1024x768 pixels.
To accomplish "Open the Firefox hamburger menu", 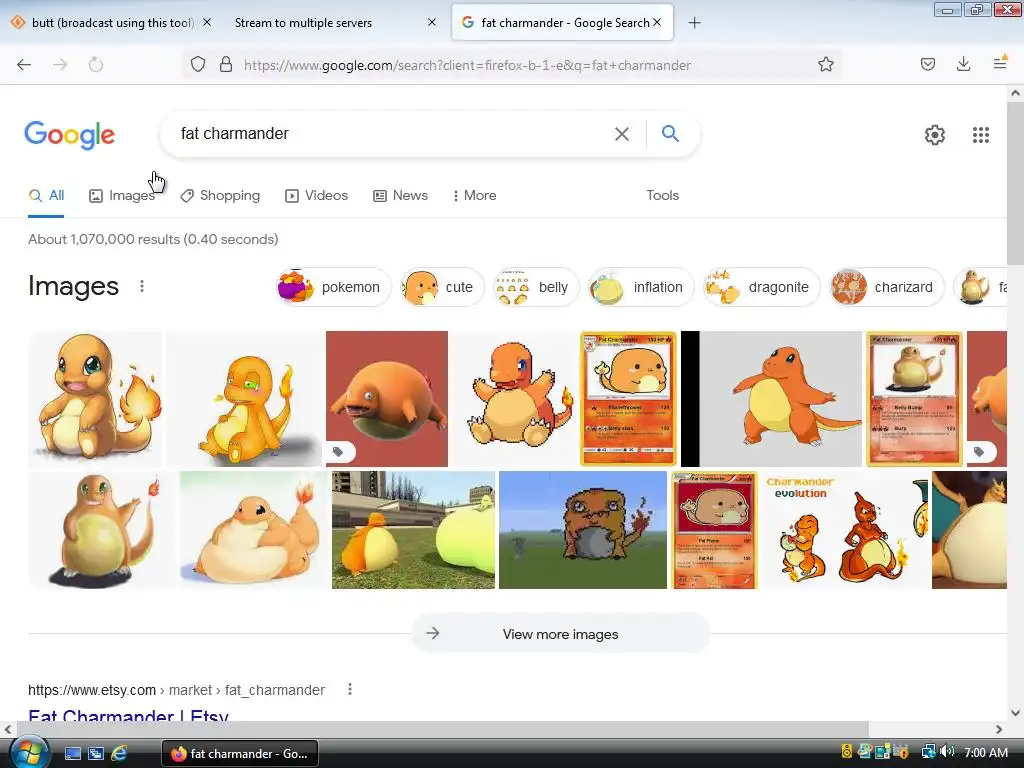I will point(1000,63).
